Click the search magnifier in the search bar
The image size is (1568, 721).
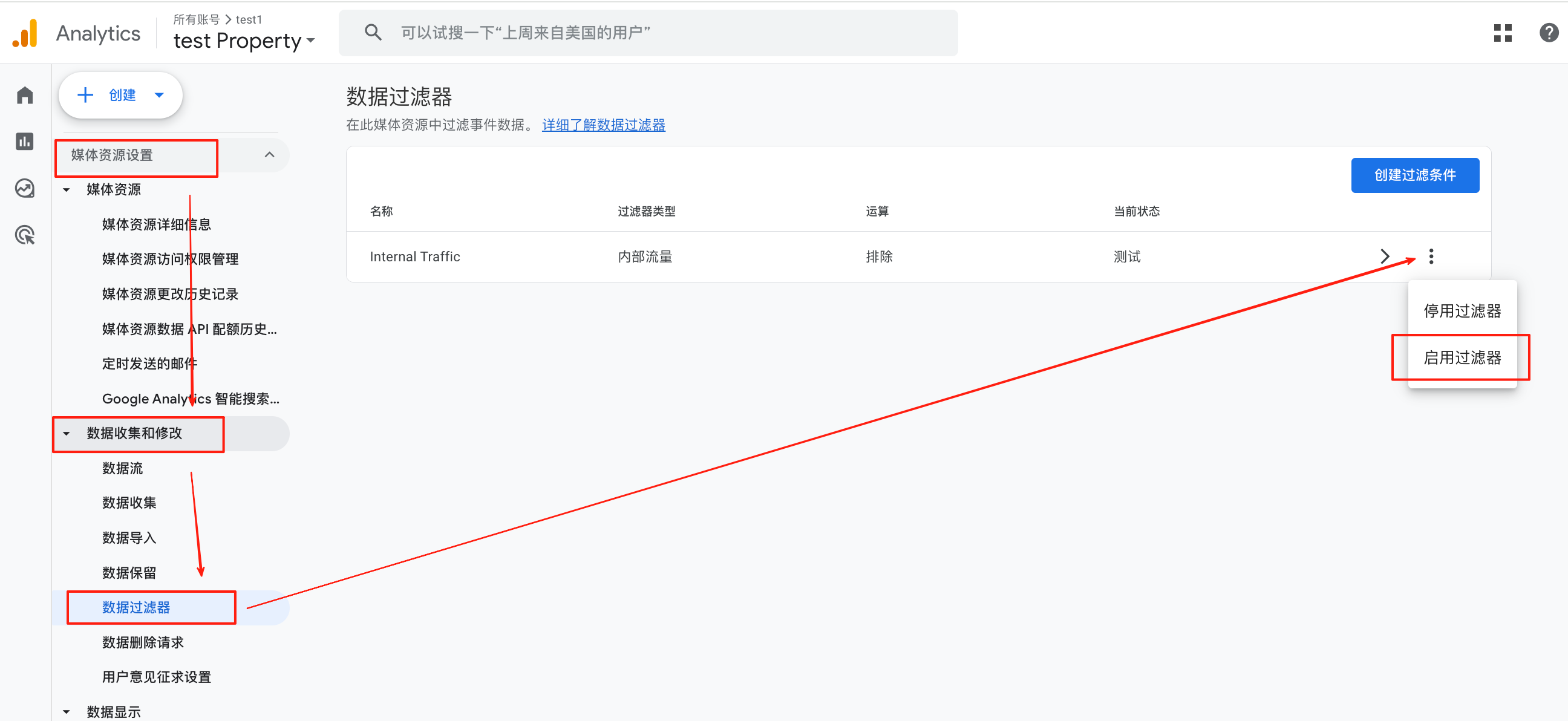coord(373,32)
